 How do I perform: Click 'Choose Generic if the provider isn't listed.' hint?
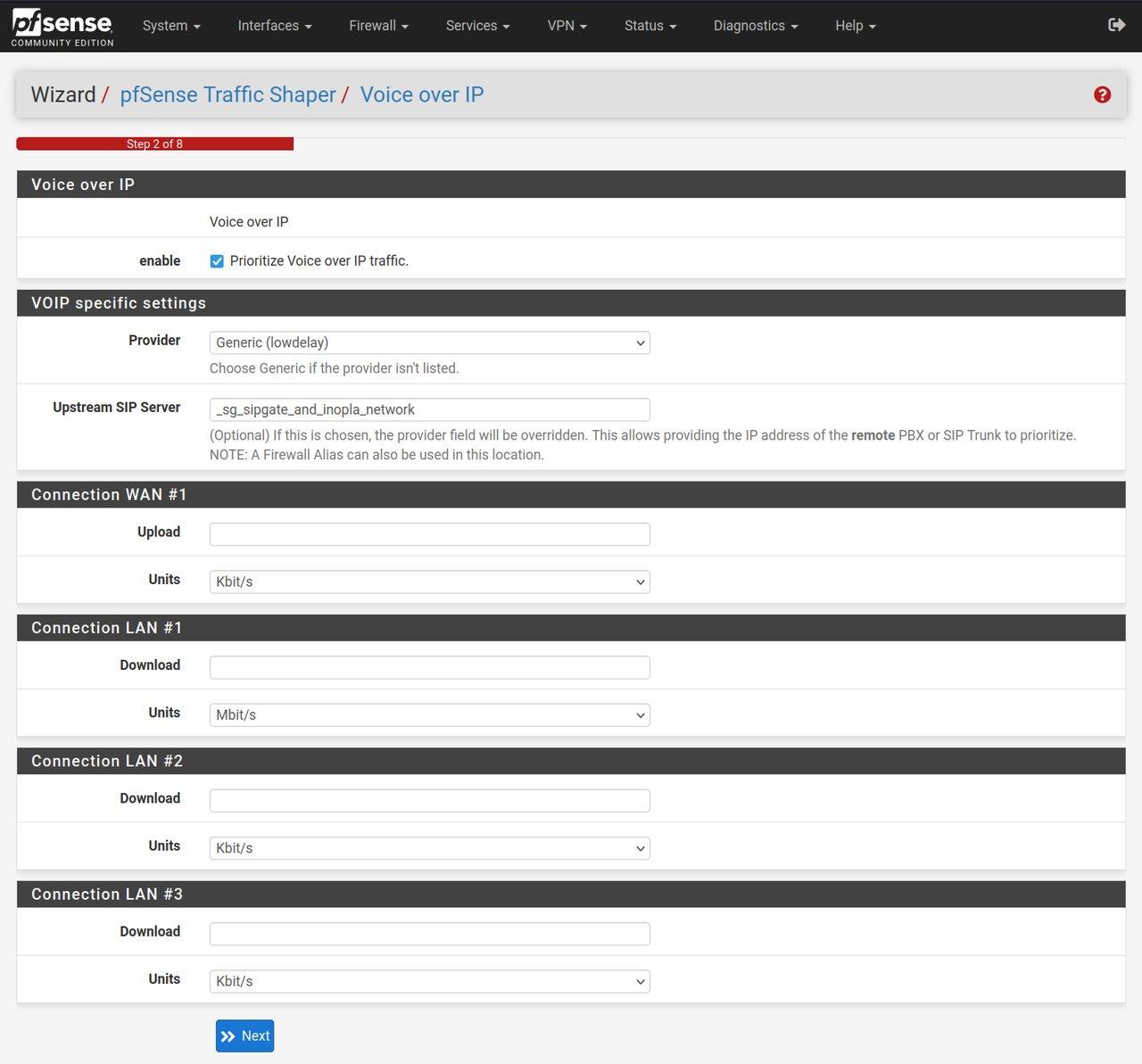coord(335,368)
